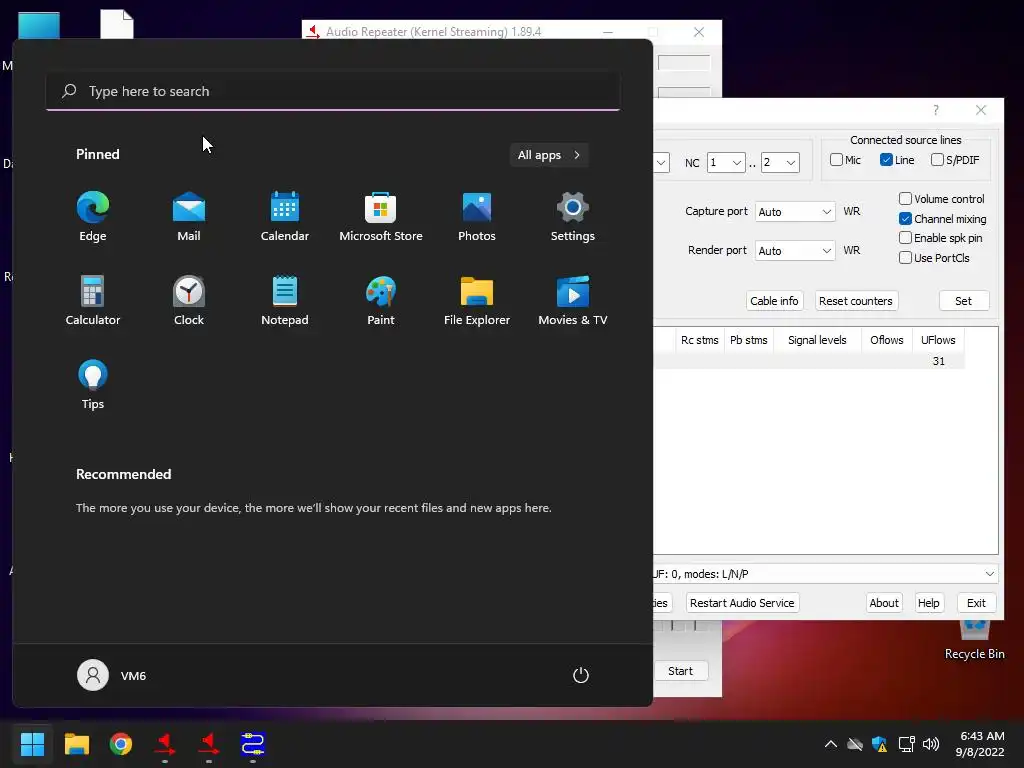The width and height of the screenshot is (1024, 768).
Task: Launch the Photos app
Action: click(477, 216)
